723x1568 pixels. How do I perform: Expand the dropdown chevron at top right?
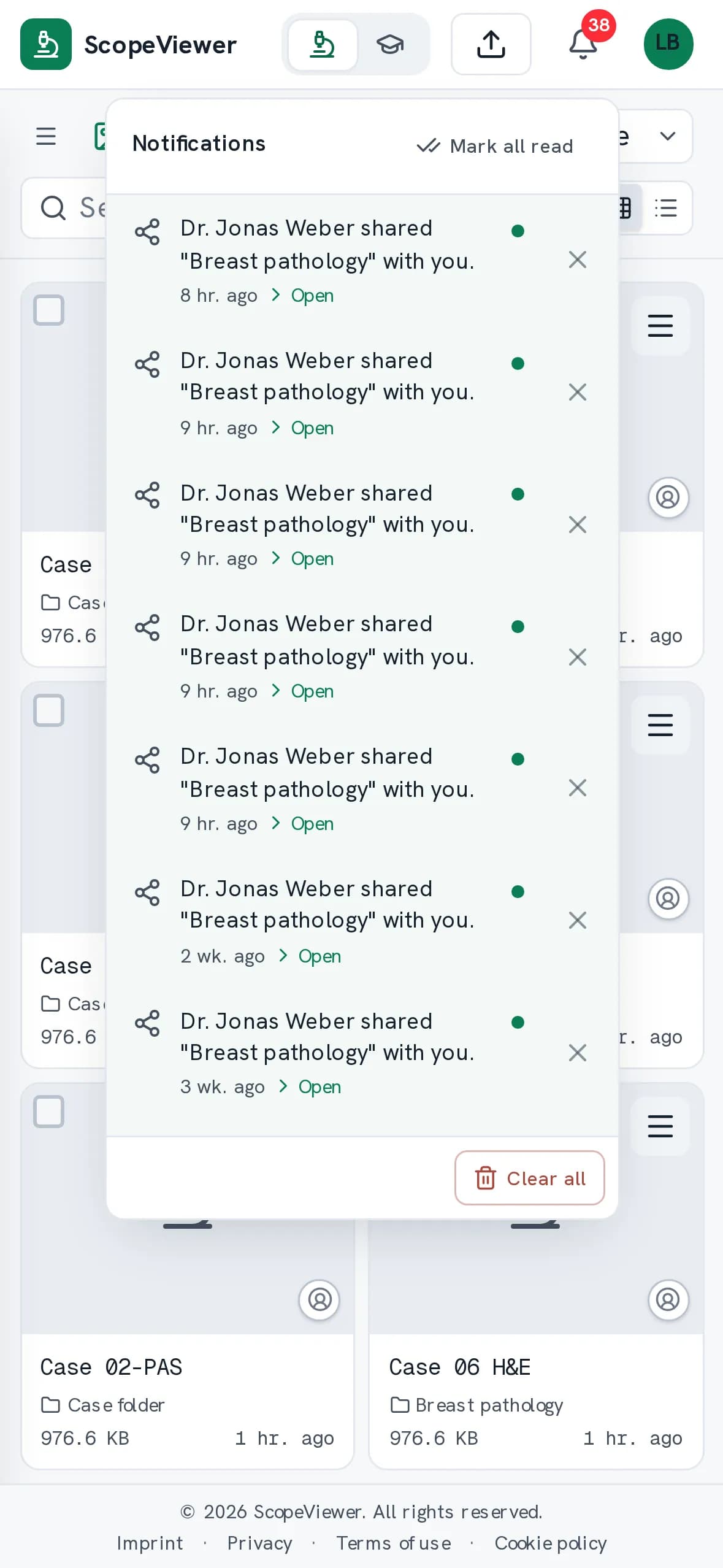(668, 136)
